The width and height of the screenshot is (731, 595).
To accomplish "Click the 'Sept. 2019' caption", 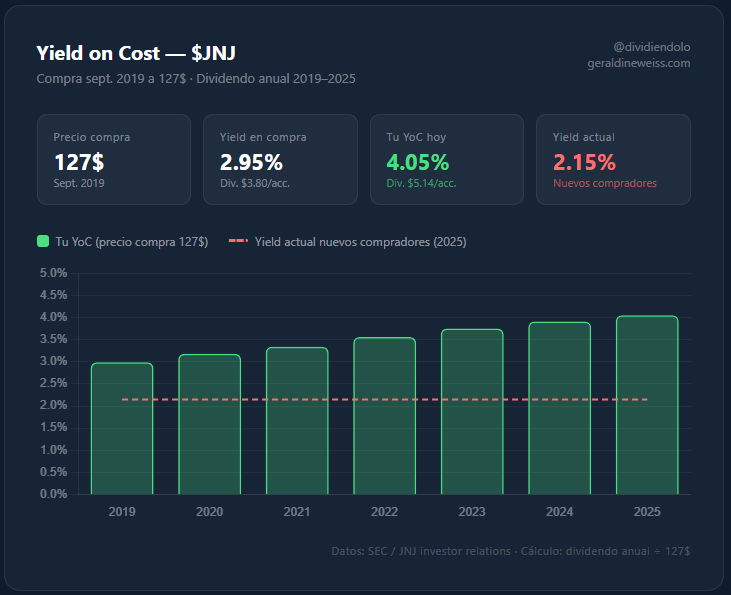I will pos(79,183).
